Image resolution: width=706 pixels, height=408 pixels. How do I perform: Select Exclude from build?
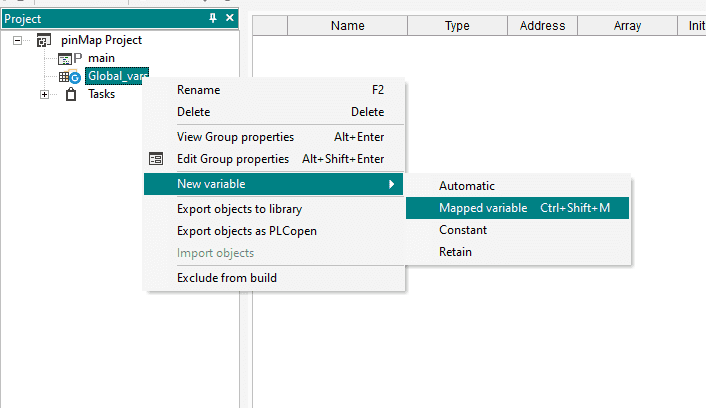227,277
